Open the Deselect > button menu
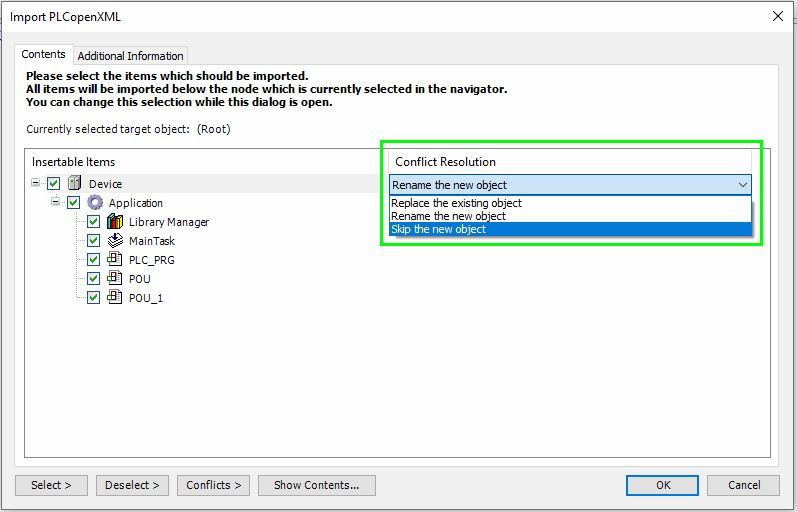Image resolution: width=797 pixels, height=512 pixels. coord(132,485)
